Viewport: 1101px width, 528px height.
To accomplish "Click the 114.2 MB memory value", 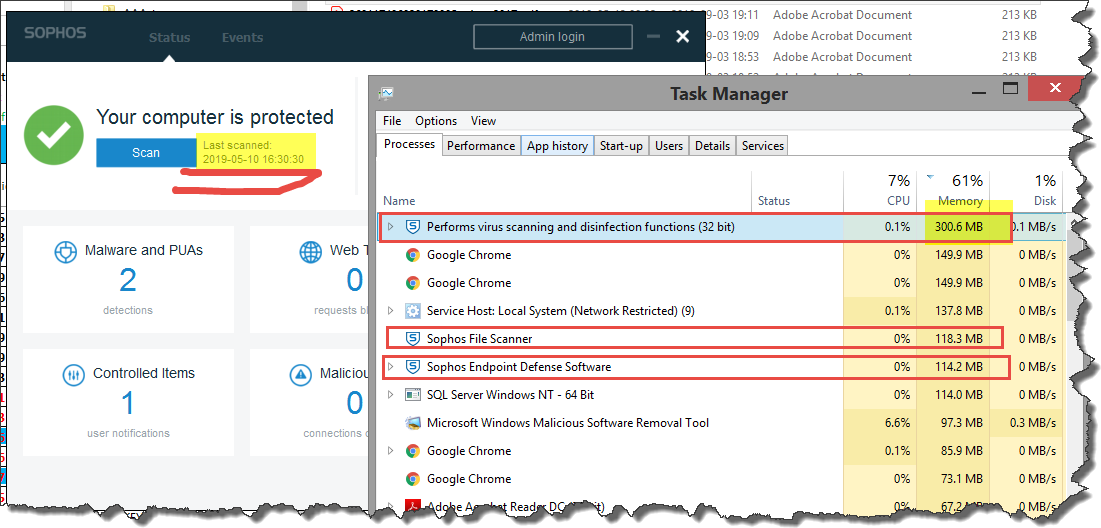I will click(958, 367).
